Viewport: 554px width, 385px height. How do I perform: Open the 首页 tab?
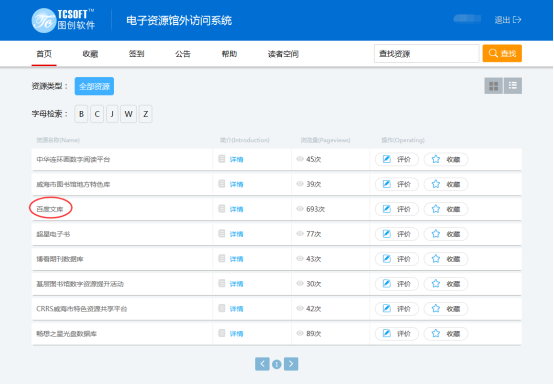44,54
